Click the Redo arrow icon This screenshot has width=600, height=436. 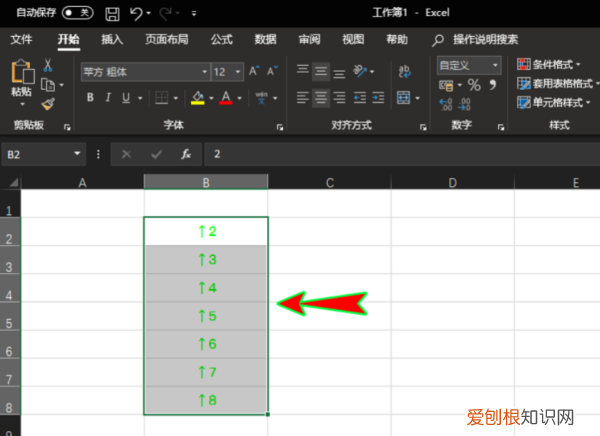tap(166, 14)
